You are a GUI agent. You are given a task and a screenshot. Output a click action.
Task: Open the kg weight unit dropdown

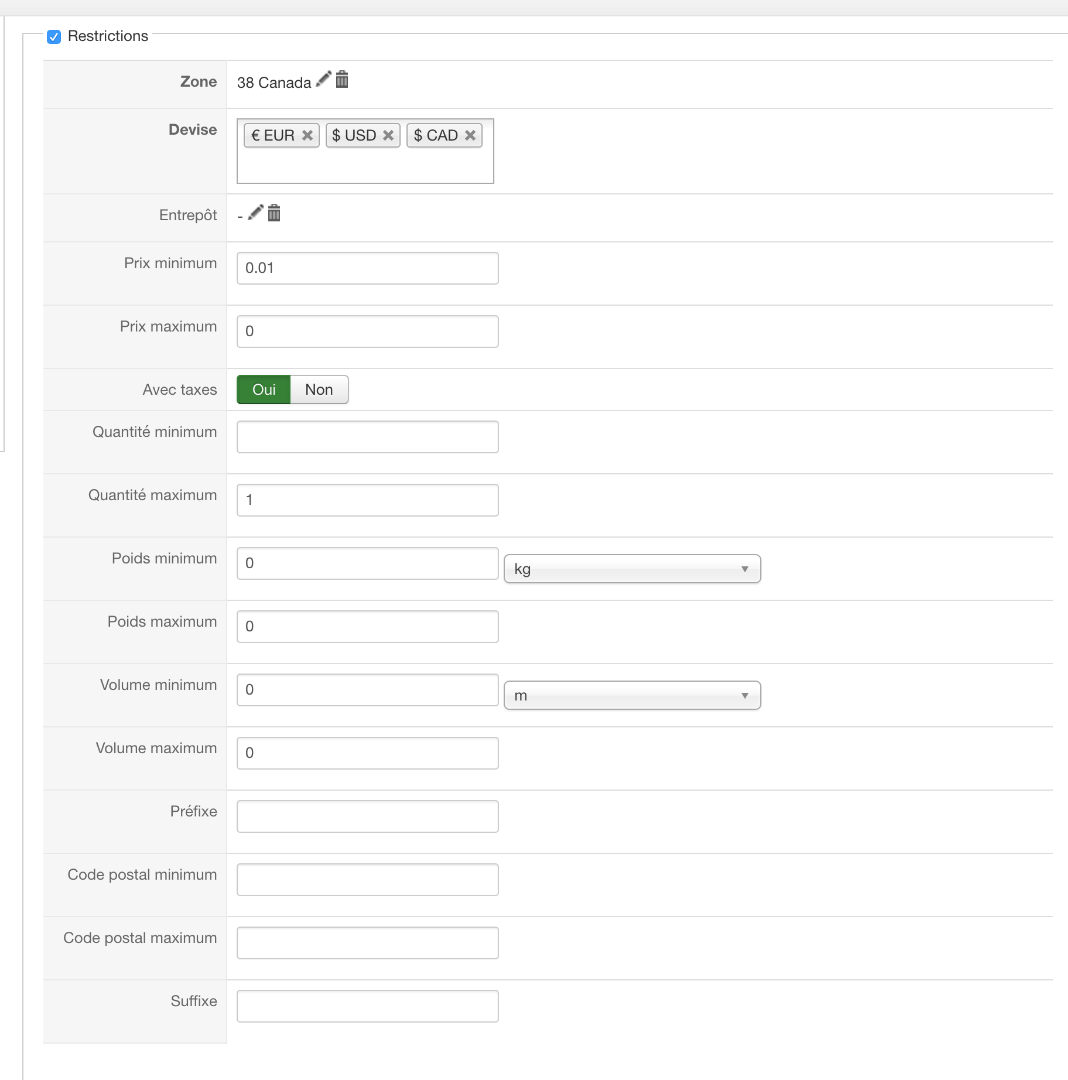(632, 569)
